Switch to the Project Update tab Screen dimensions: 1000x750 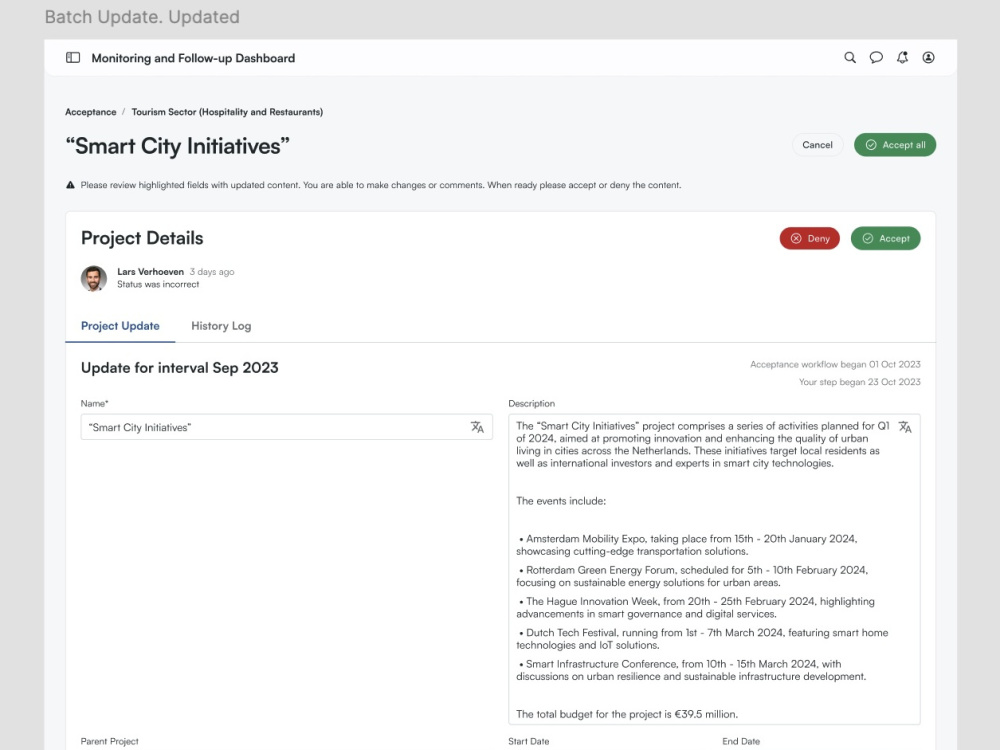click(120, 326)
